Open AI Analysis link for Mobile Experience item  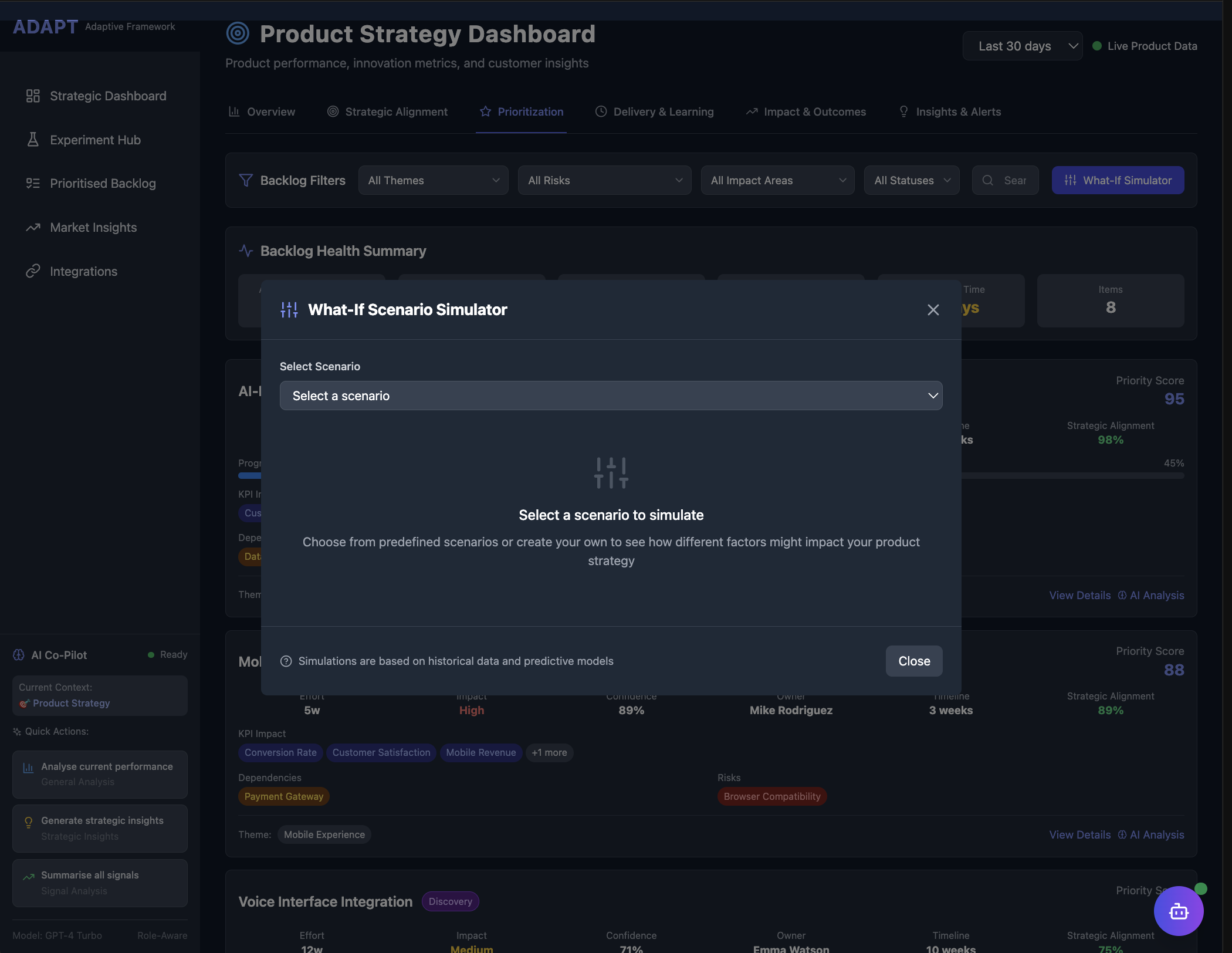1150,834
